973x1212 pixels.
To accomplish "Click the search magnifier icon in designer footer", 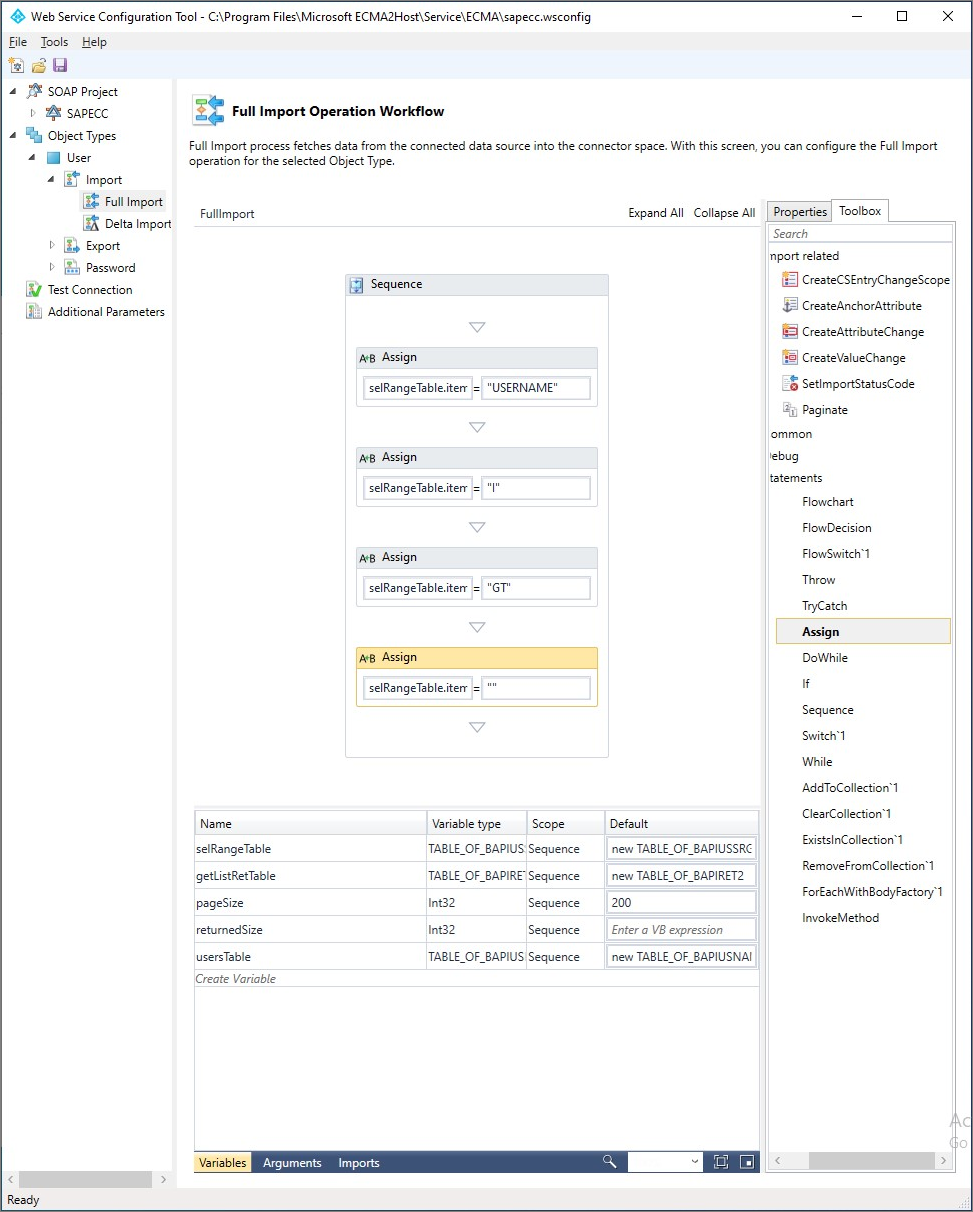I will click(x=609, y=1162).
